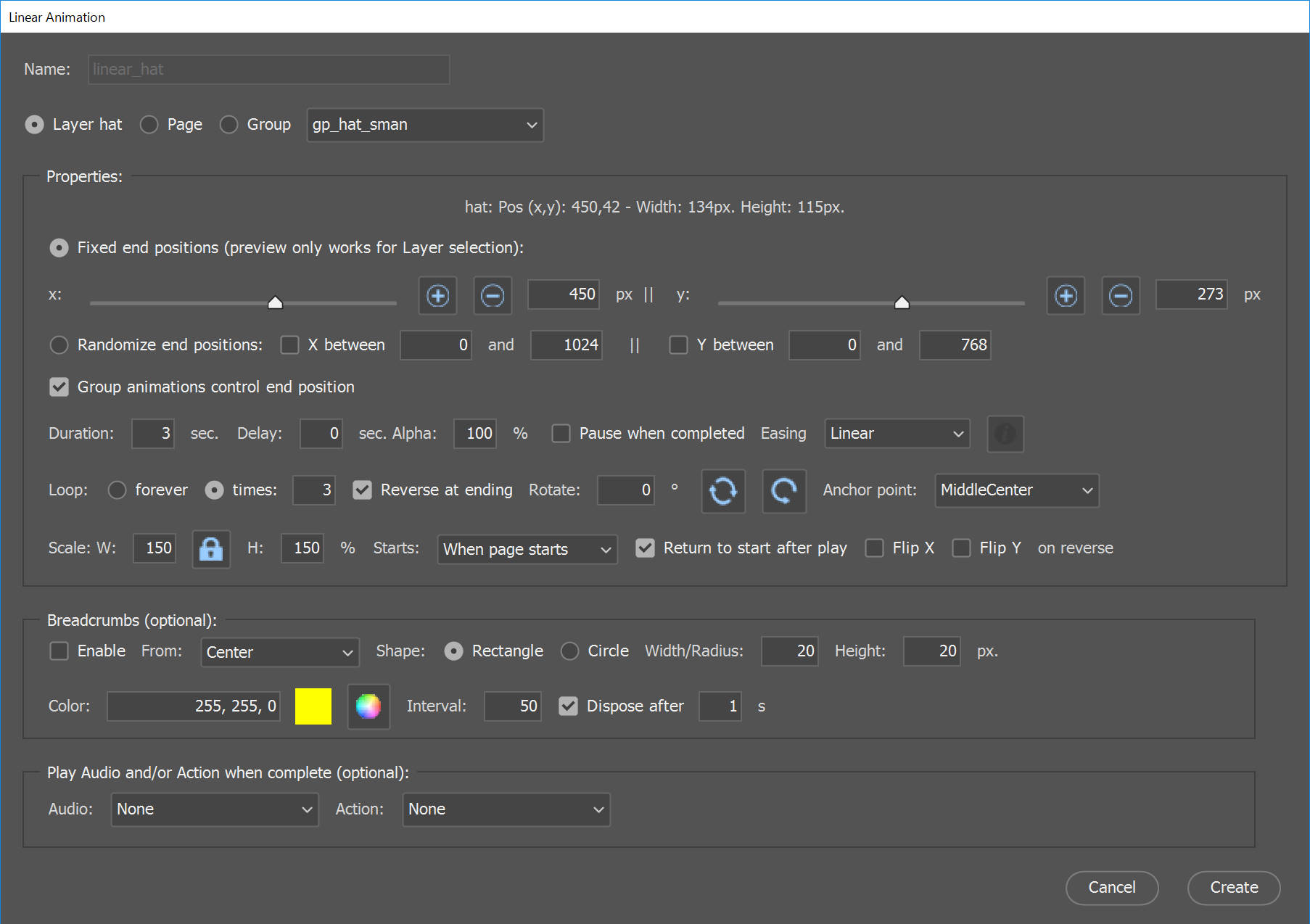Select Rectangle shape radio button
Viewport: 1310px width, 924px height.
pos(453,651)
